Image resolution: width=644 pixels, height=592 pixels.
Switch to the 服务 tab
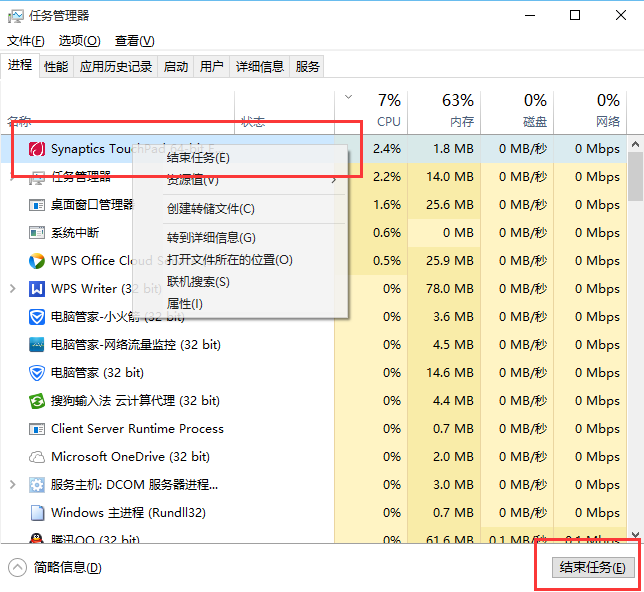click(x=307, y=66)
